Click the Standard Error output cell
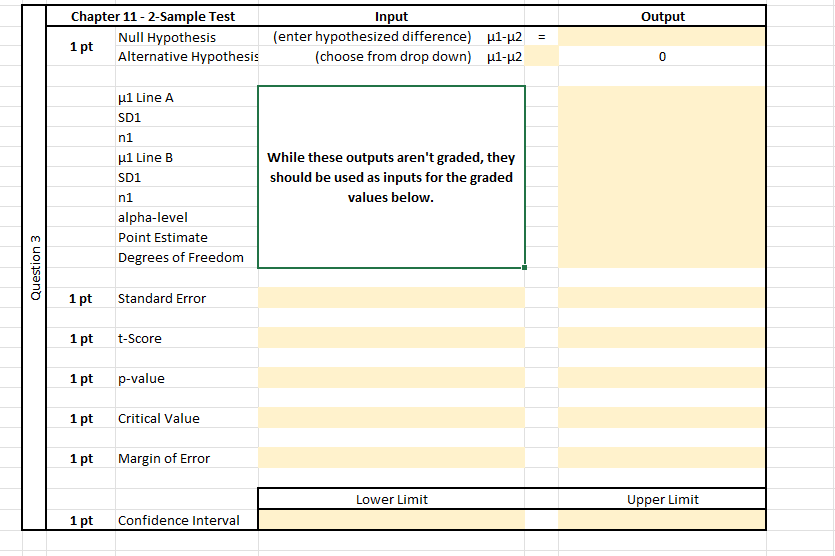Viewport: 835px width, 556px height. click(662, 298)
